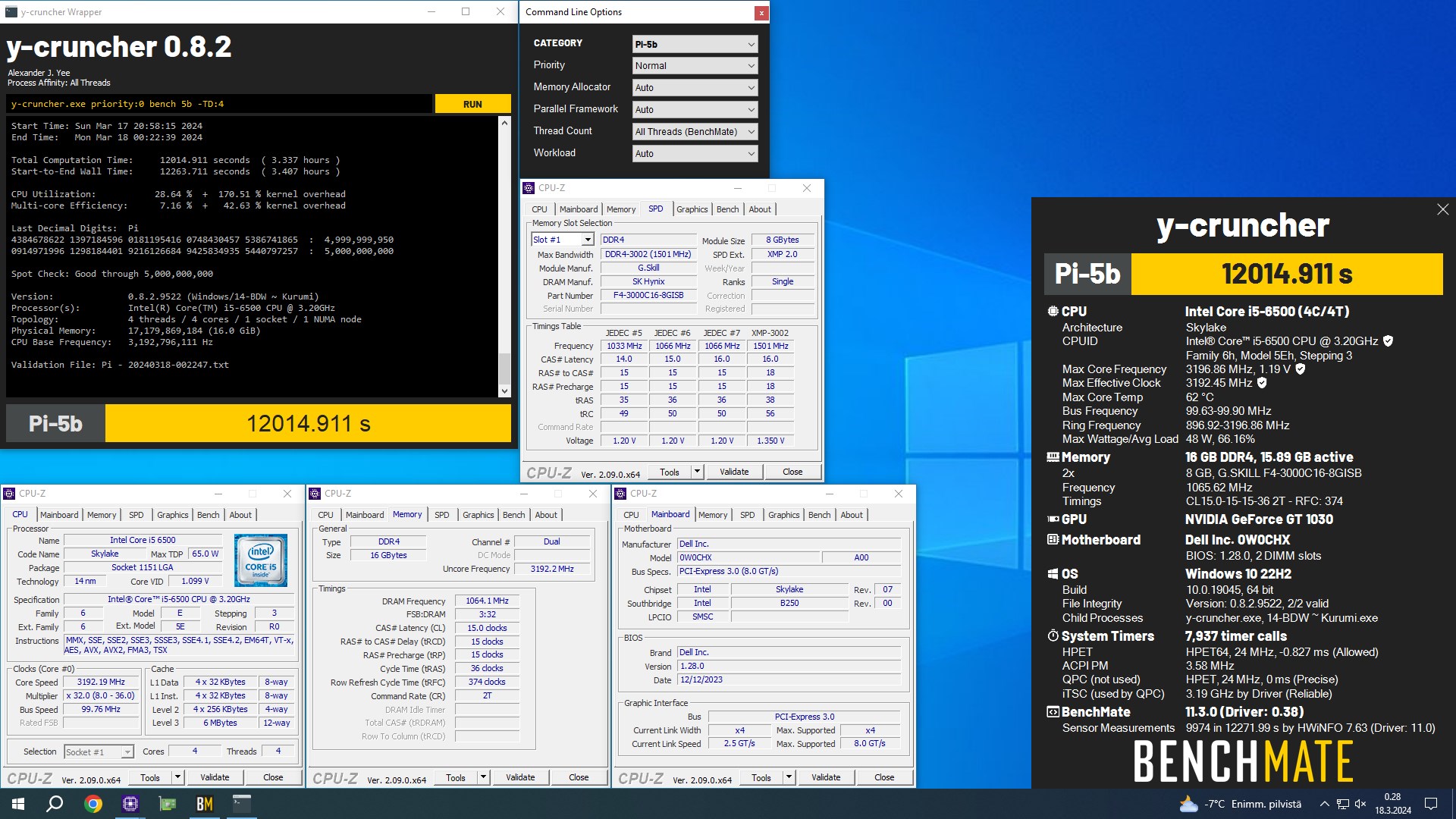Click muted volume tray icon
1456x819 pixels.
1360,804
